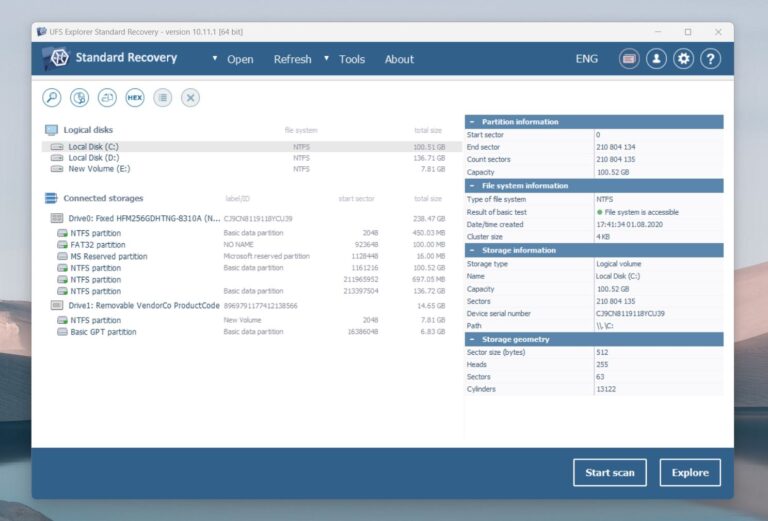
Task: Collapse the Storage geometry section
Action: [473, 340]
